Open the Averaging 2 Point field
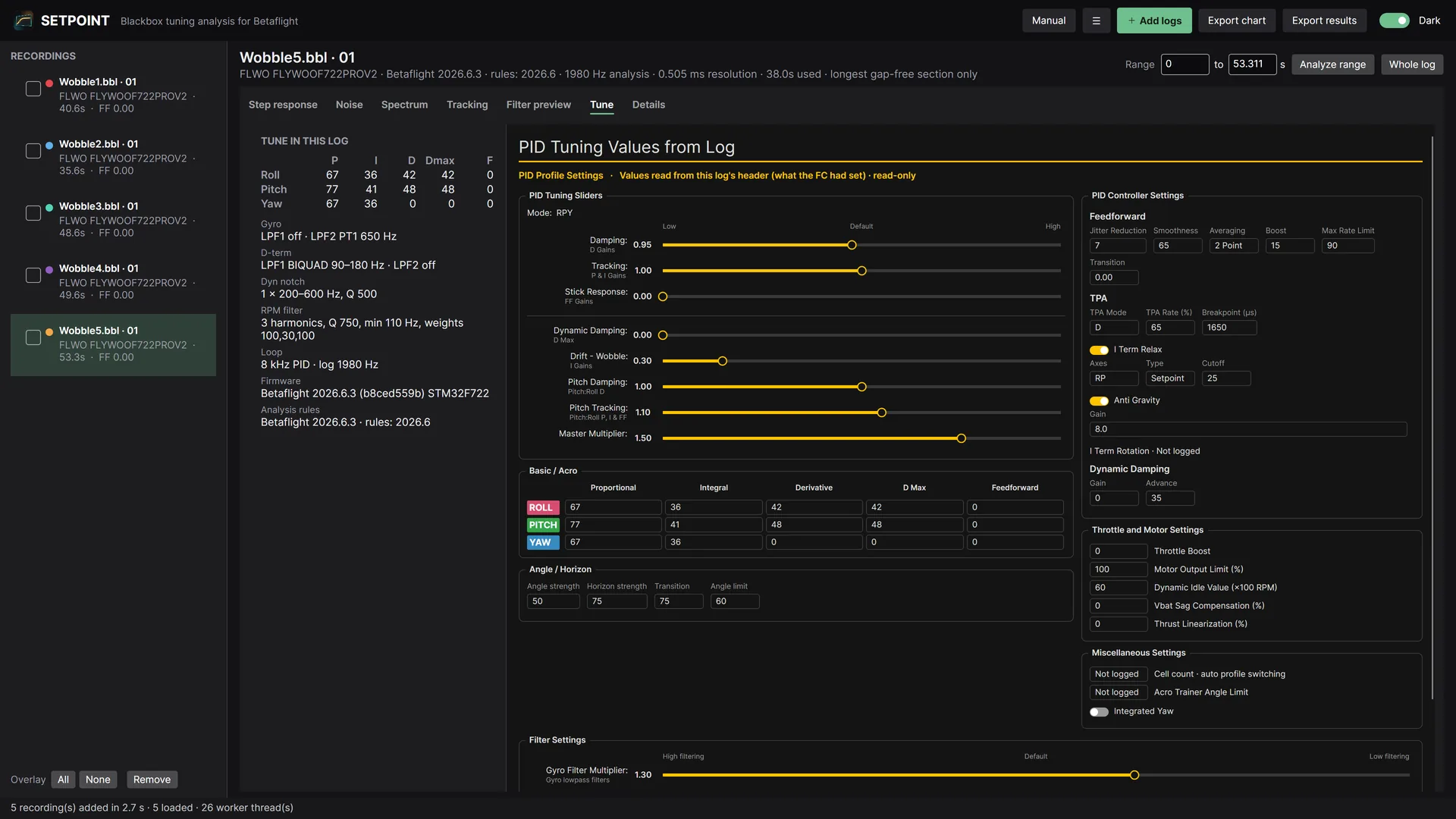This screenshot has height=819, width=1456. coord(1234,246)
